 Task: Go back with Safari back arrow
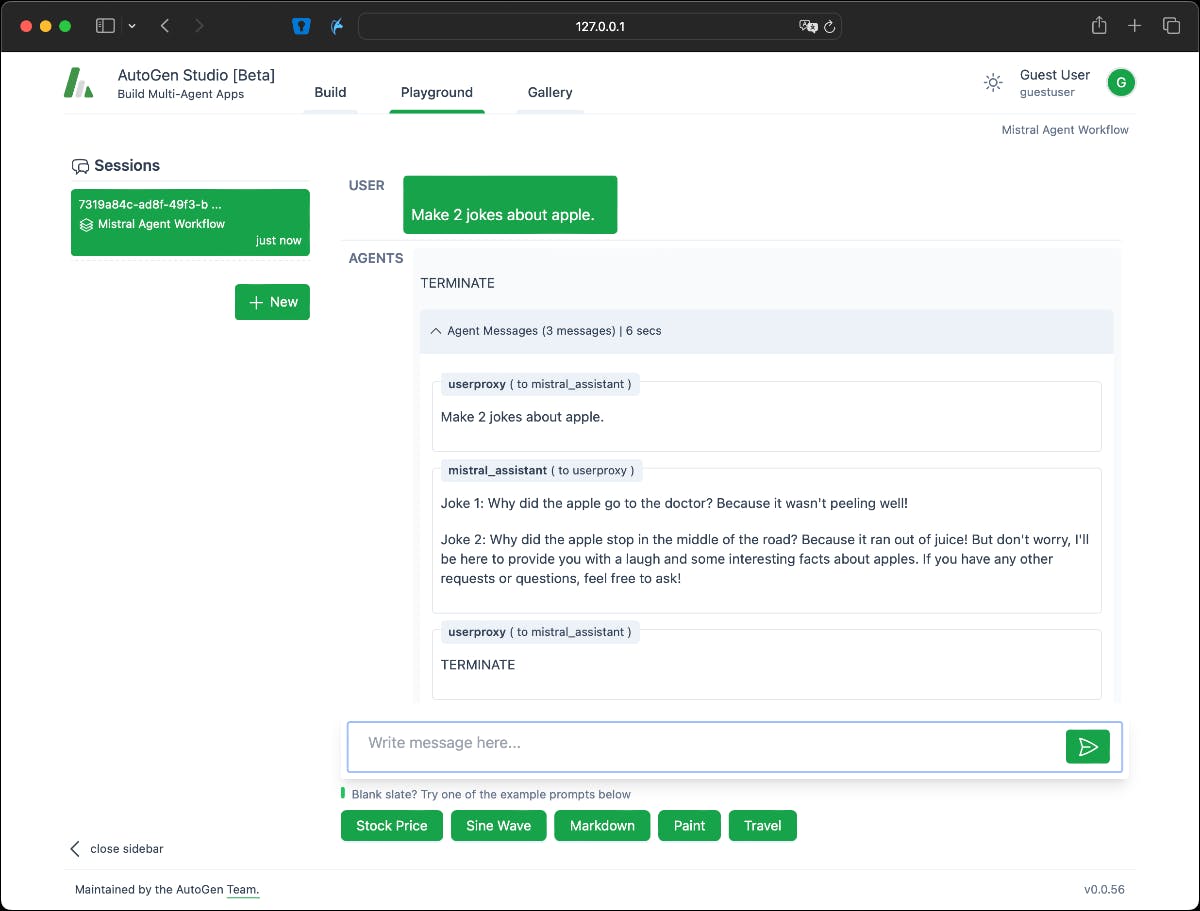(x=165, y=26)
